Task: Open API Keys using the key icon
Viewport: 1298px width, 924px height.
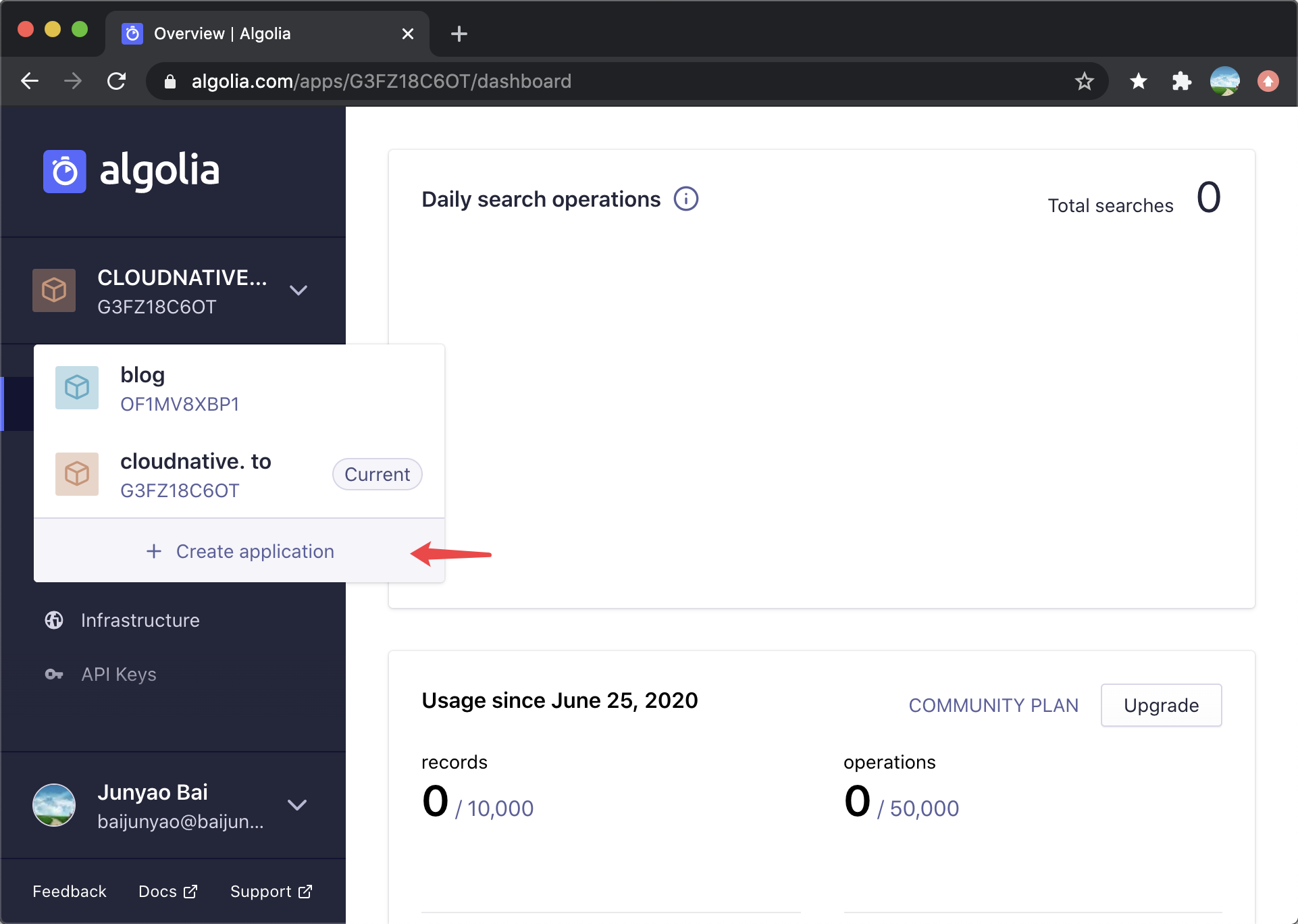Action: pyautogui.click(x=53, y=674)
